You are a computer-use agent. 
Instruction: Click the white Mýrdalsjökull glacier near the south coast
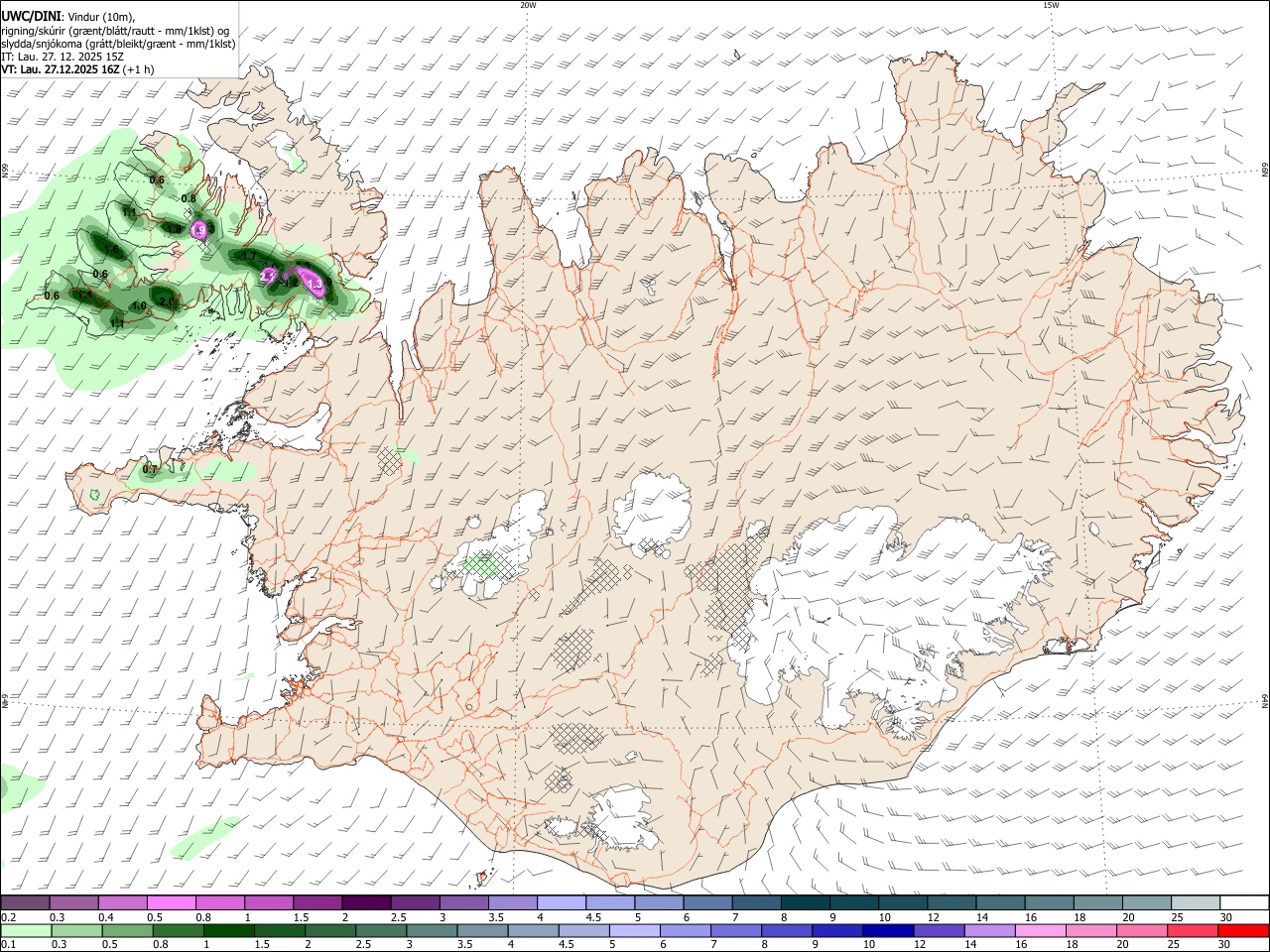tap(620, 818)
